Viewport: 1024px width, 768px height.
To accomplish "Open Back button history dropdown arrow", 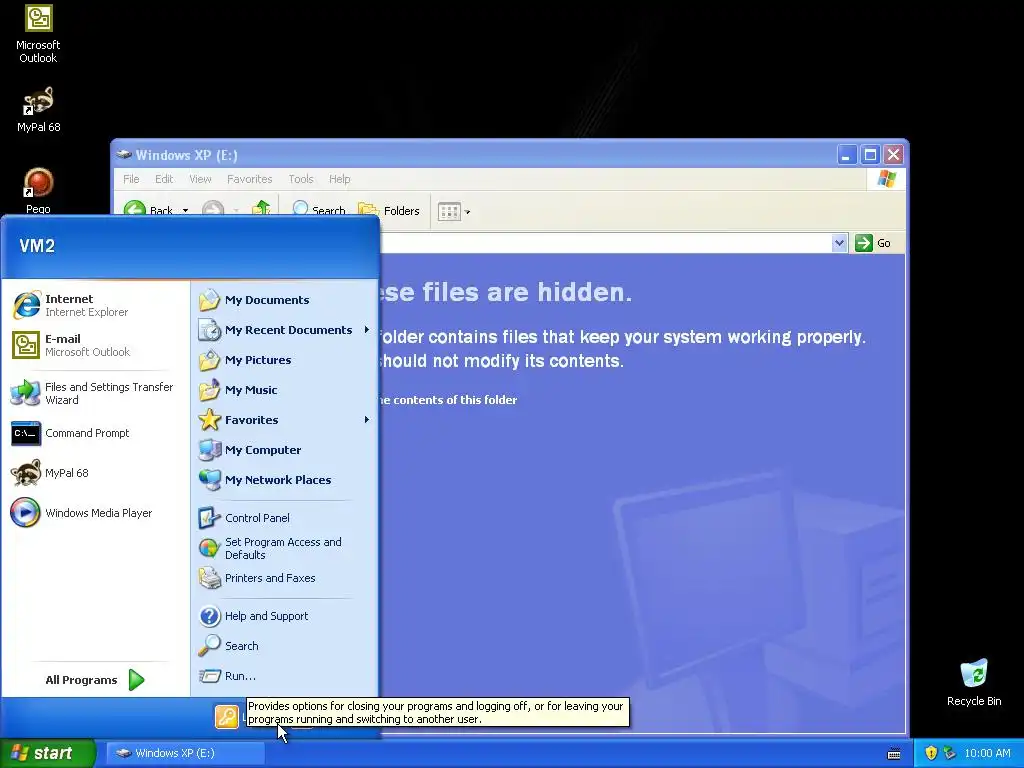I will tap(185, 210).
